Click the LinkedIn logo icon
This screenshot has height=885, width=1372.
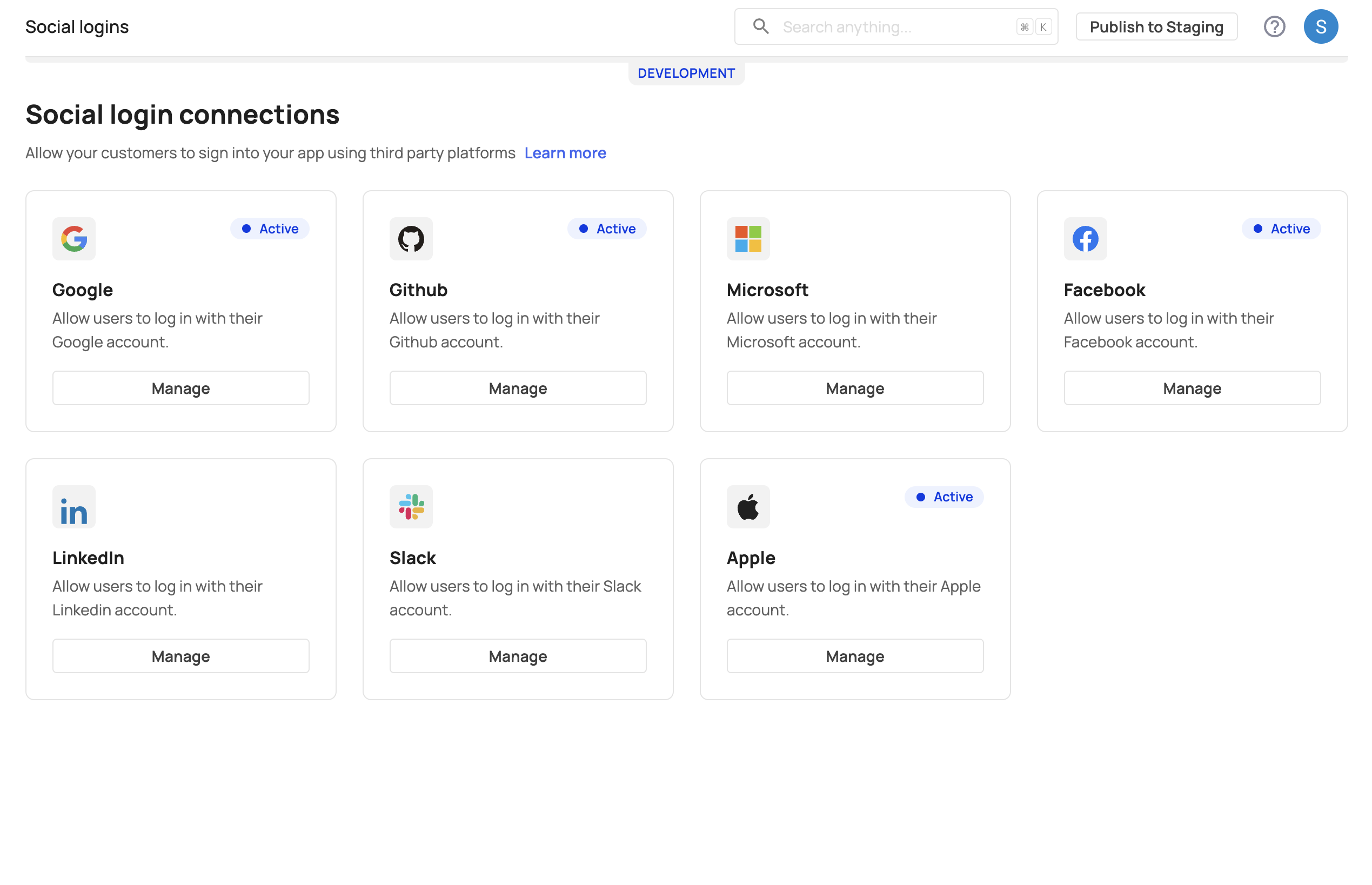point(73,506)
